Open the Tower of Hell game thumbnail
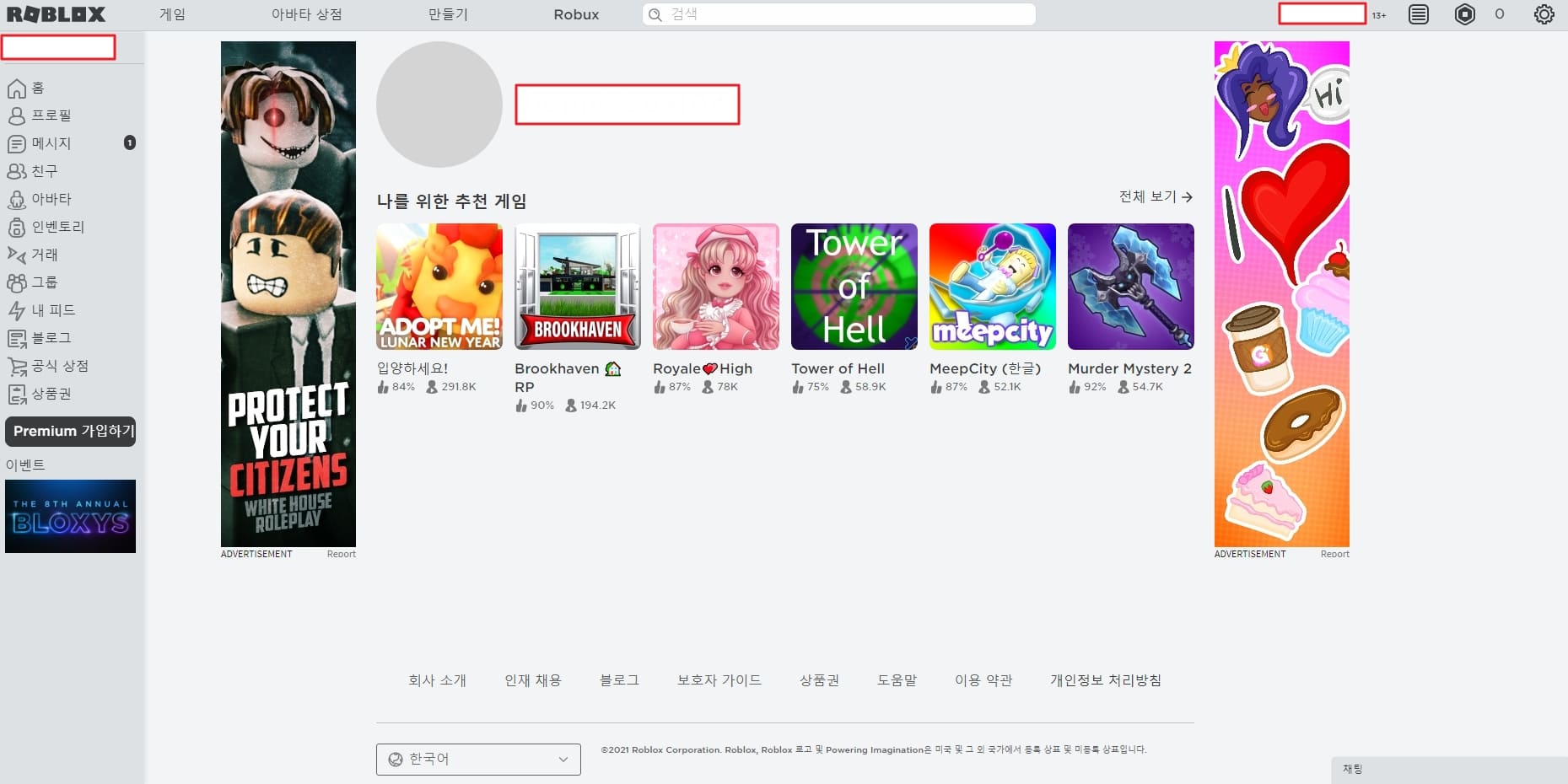 click(x=854, y=287)
